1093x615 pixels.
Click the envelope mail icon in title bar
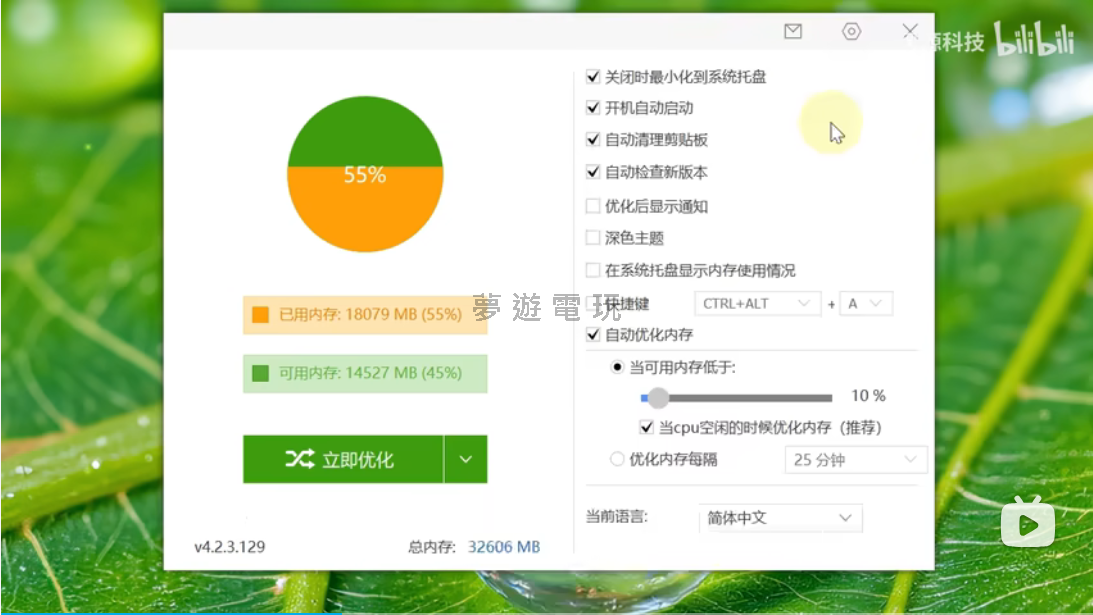pos(793,31)
